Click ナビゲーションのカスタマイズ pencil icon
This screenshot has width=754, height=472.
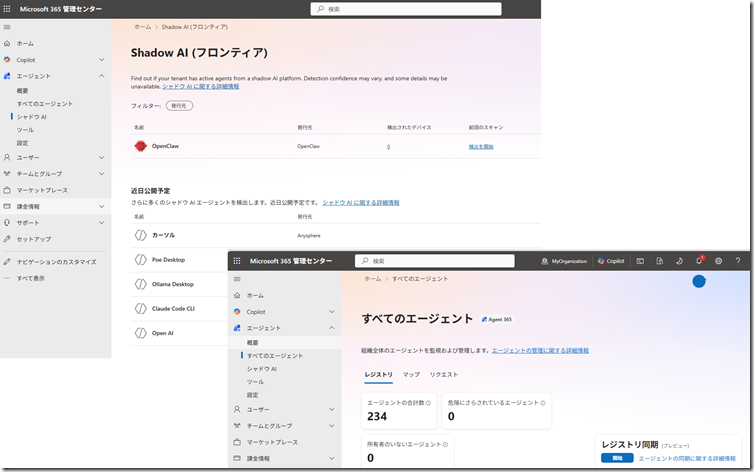7,262
